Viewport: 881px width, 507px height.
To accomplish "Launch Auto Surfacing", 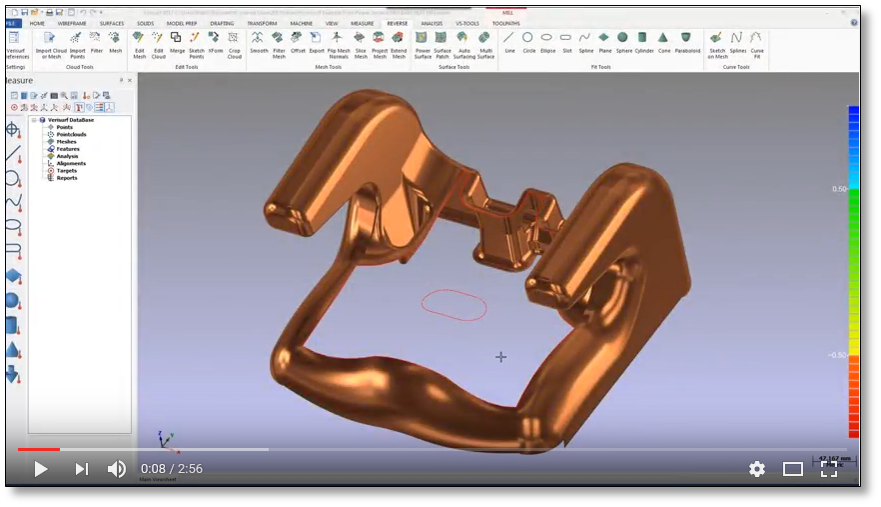I will click(464, 45).
